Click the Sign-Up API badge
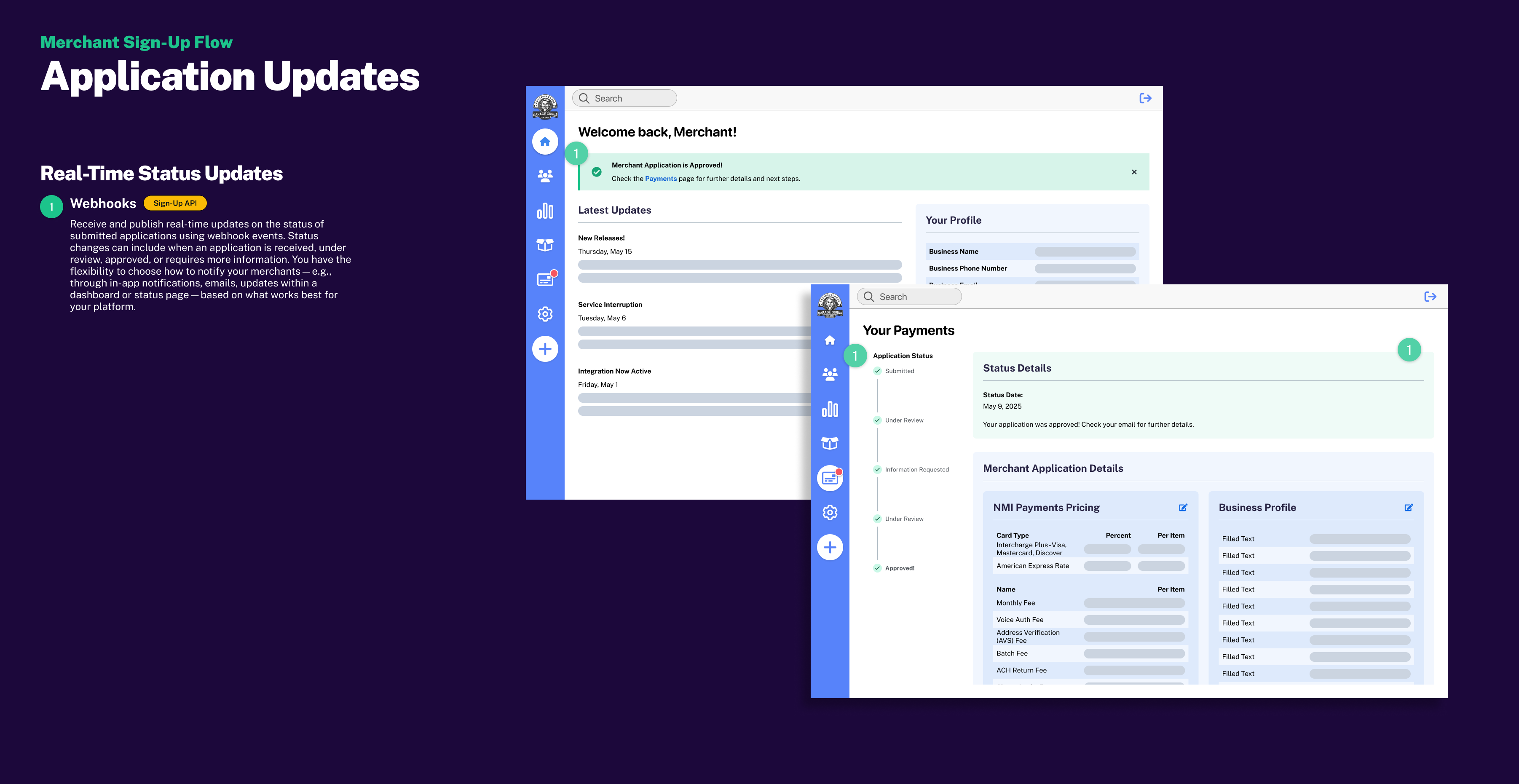The image size is (1519, 784). tap(175, 203)
